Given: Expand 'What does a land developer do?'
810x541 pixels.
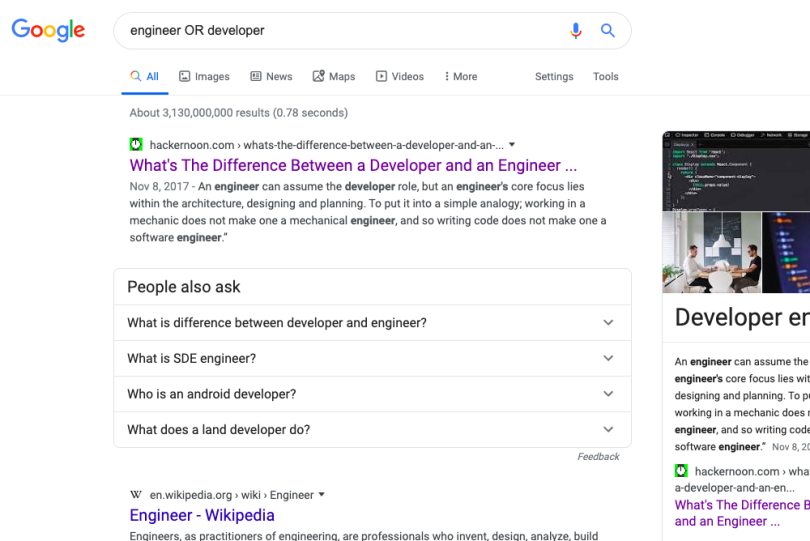Looking at the screenshot, I should point(372,429).
